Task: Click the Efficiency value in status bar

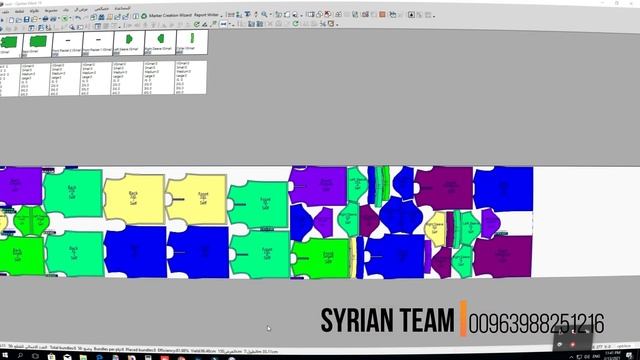Action: pyautogui.click(x=173, y=351)
